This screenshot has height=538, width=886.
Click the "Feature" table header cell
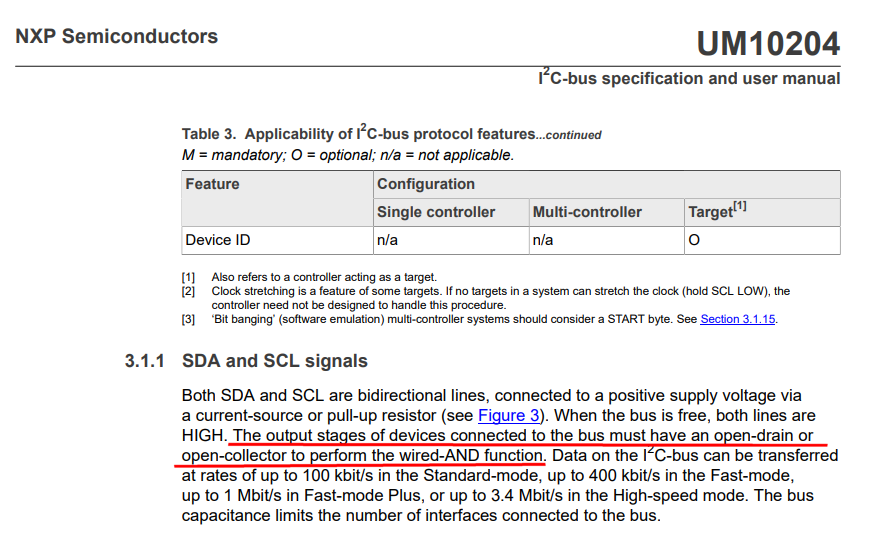(213, 184)
